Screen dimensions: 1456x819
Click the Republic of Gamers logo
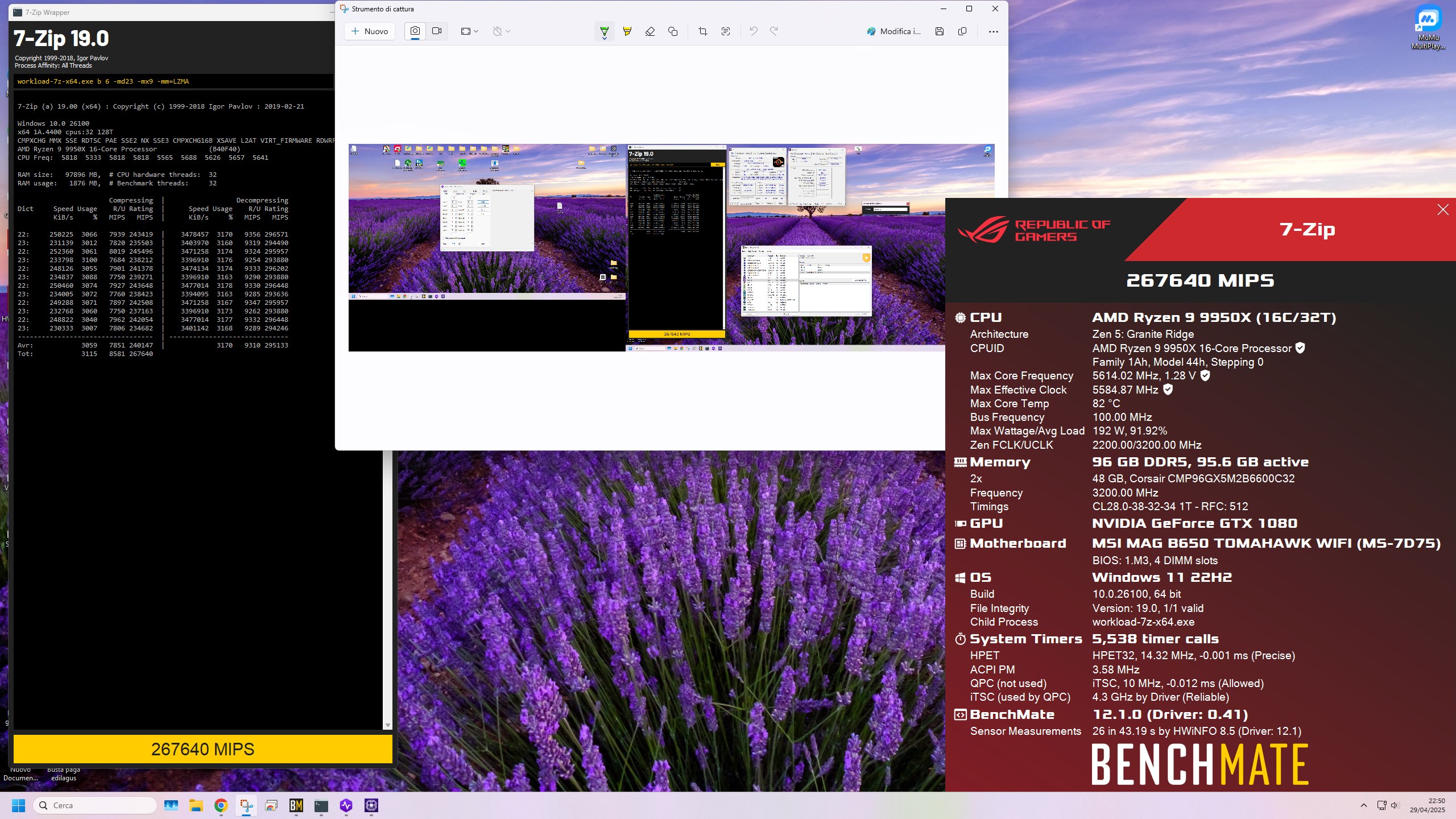(1034, 231)
